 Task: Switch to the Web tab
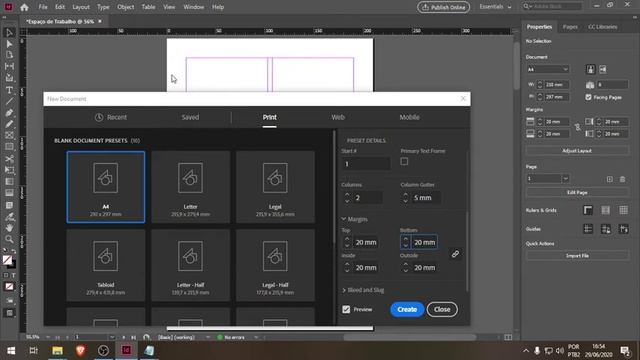coord(338,118)
